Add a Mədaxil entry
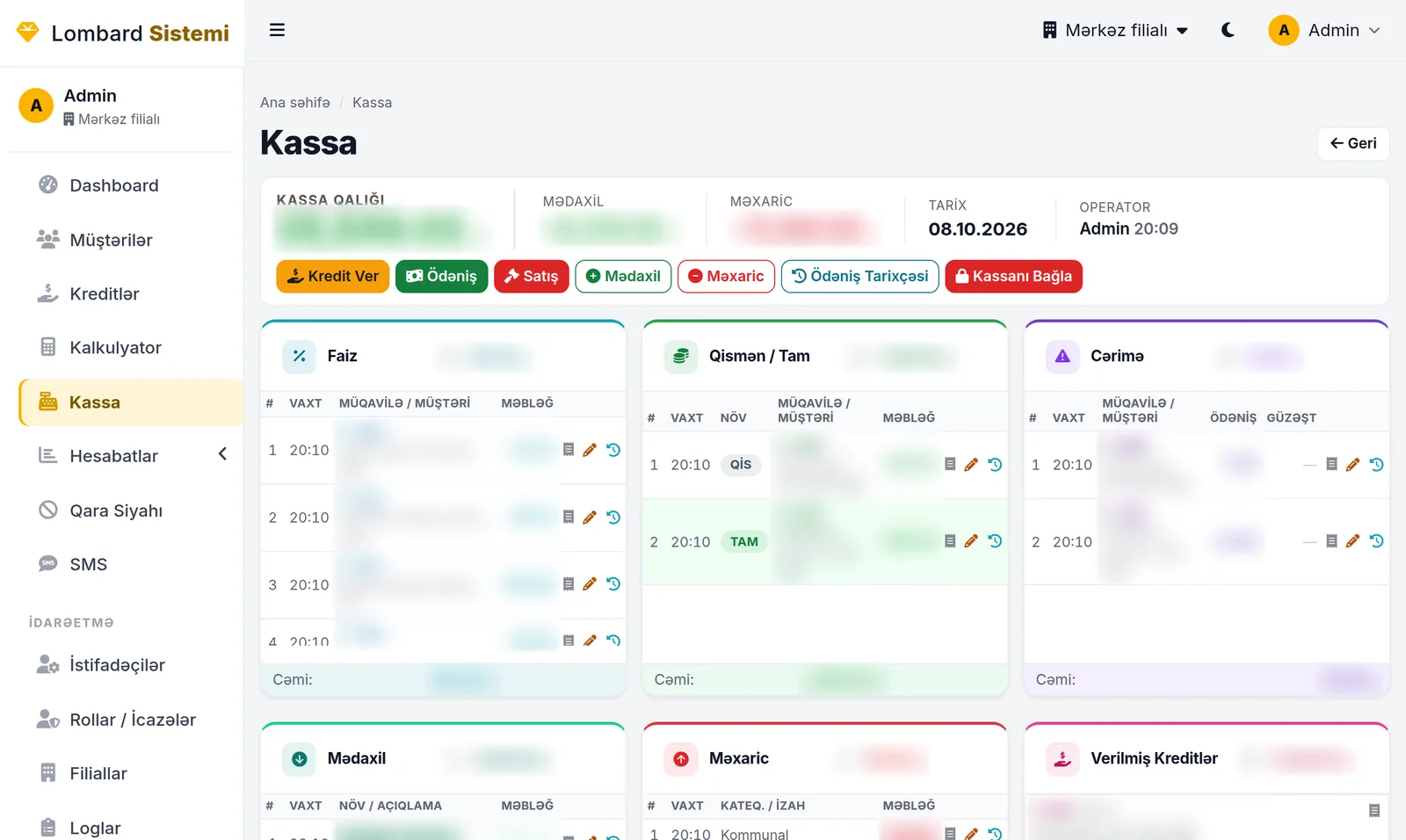The height and width of the screenshot is (840, 1406). pos(623,276)
